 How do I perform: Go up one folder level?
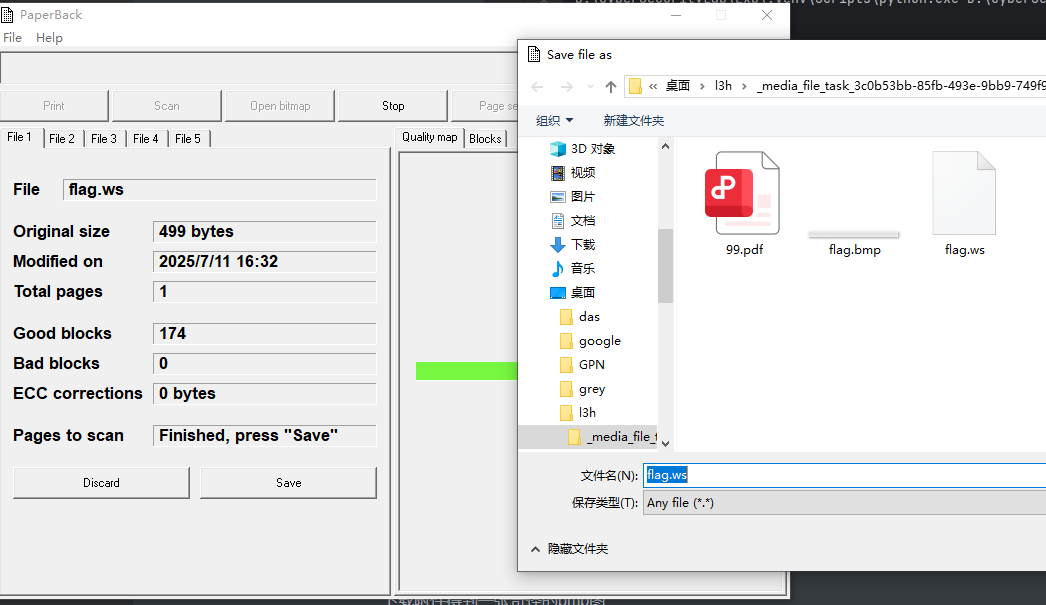(610, 87)
